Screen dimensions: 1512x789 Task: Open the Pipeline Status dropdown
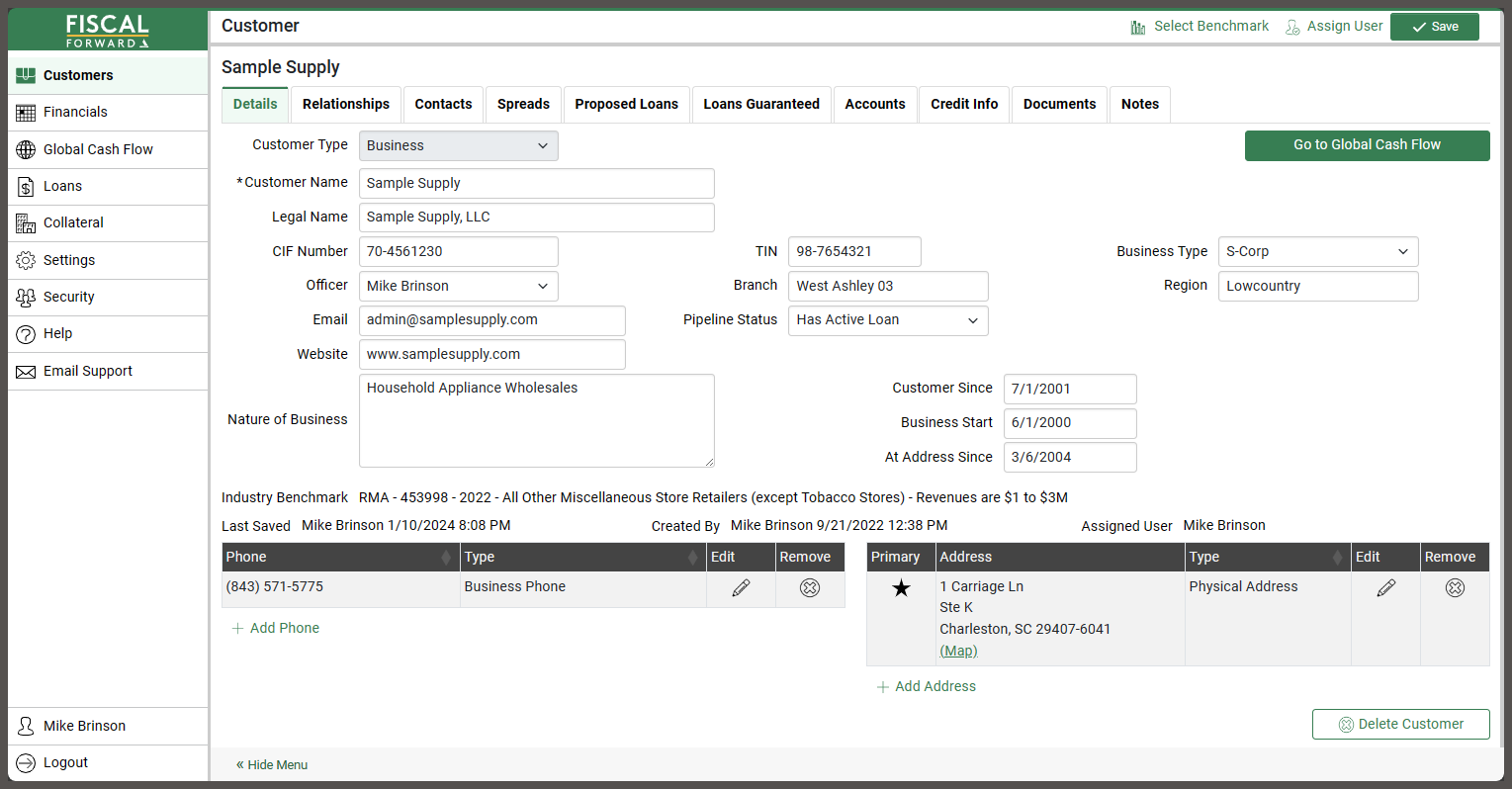887,319
